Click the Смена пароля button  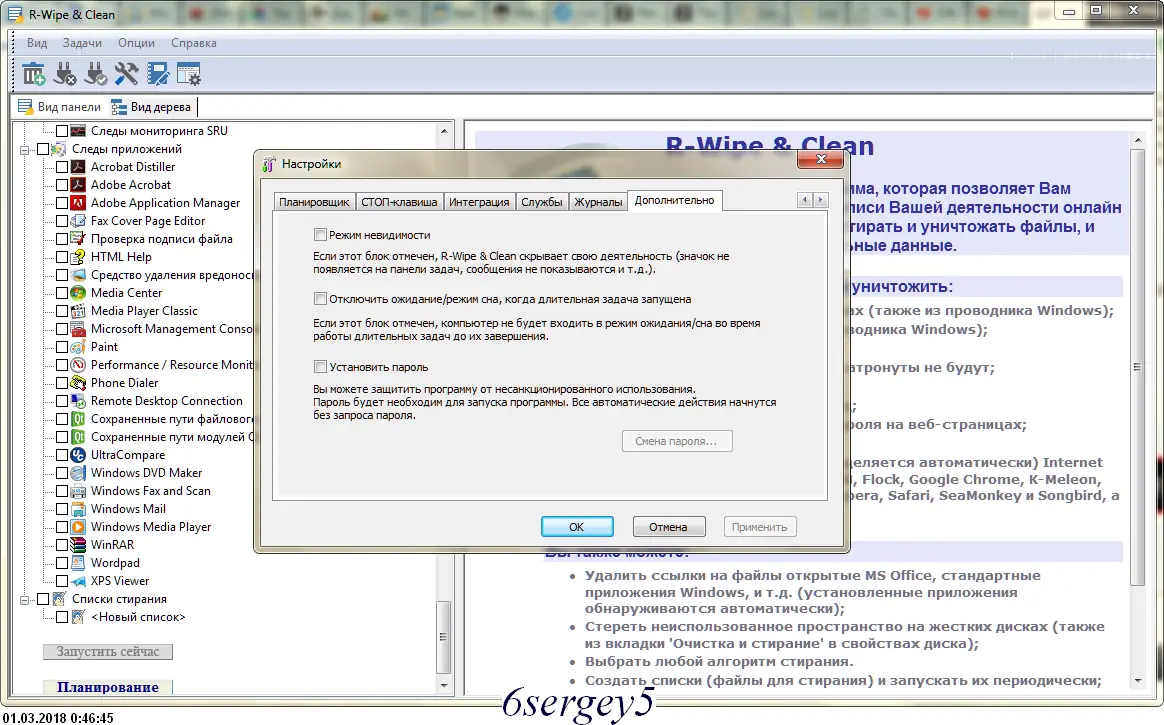point(676,441)
